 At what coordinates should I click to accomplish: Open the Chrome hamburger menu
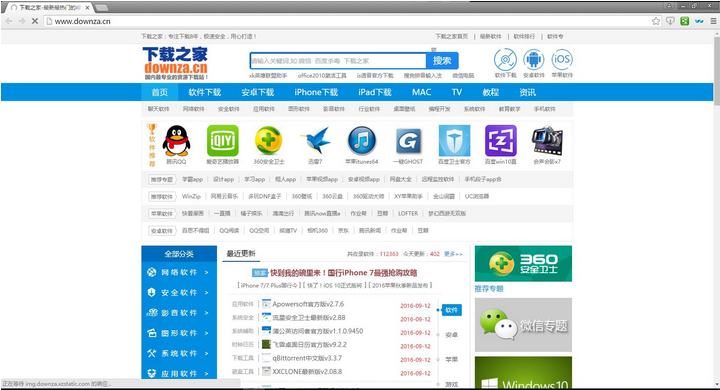714,21
